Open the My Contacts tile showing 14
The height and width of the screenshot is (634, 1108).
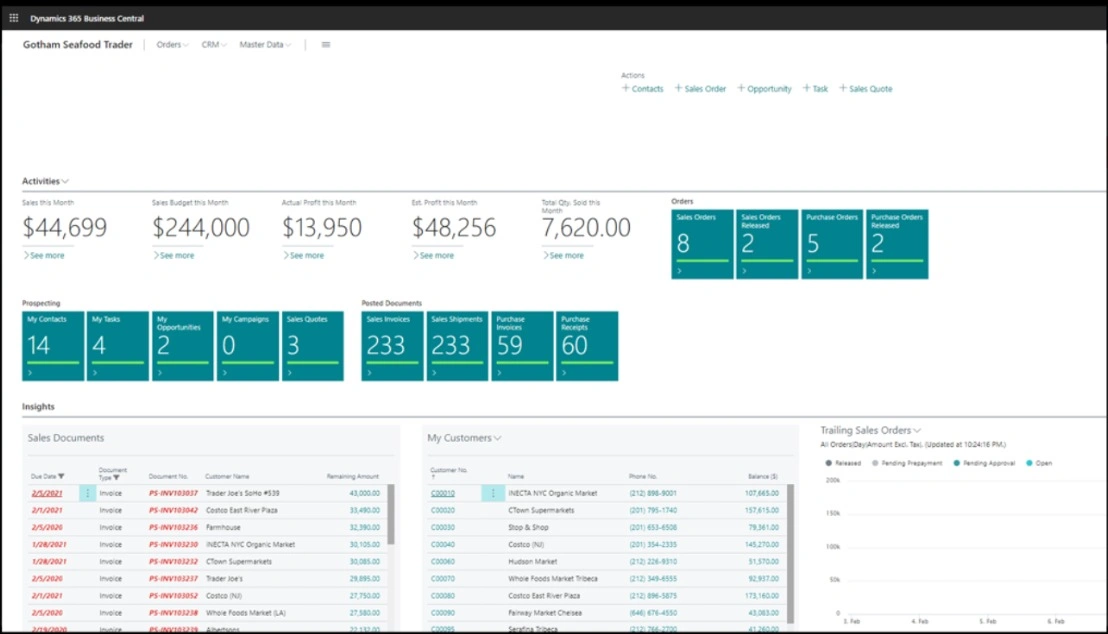[53, 346]
